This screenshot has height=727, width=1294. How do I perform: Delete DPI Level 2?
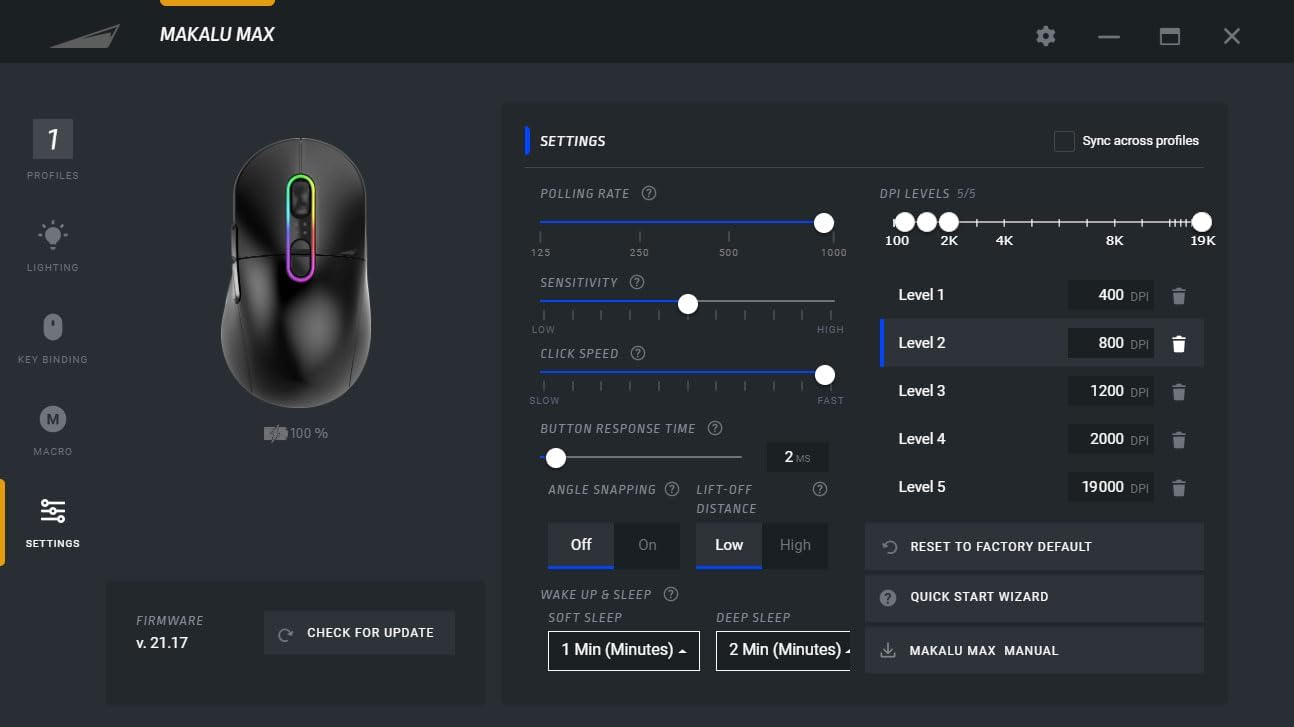click(1179, 343)
